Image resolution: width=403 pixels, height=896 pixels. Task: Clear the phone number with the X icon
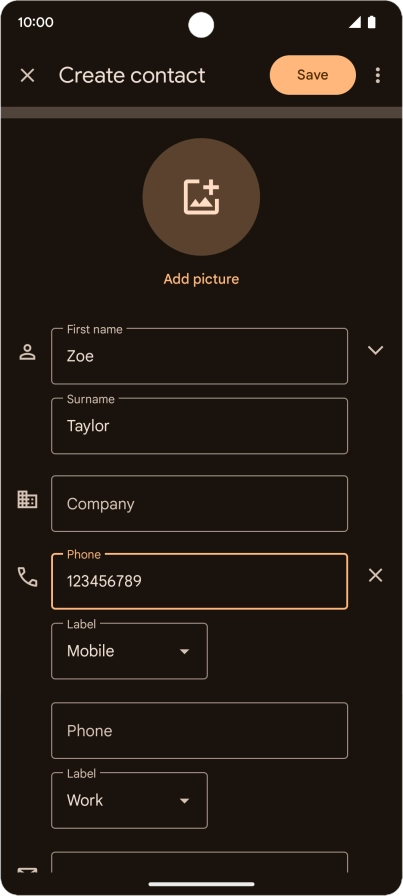point(376,575)
